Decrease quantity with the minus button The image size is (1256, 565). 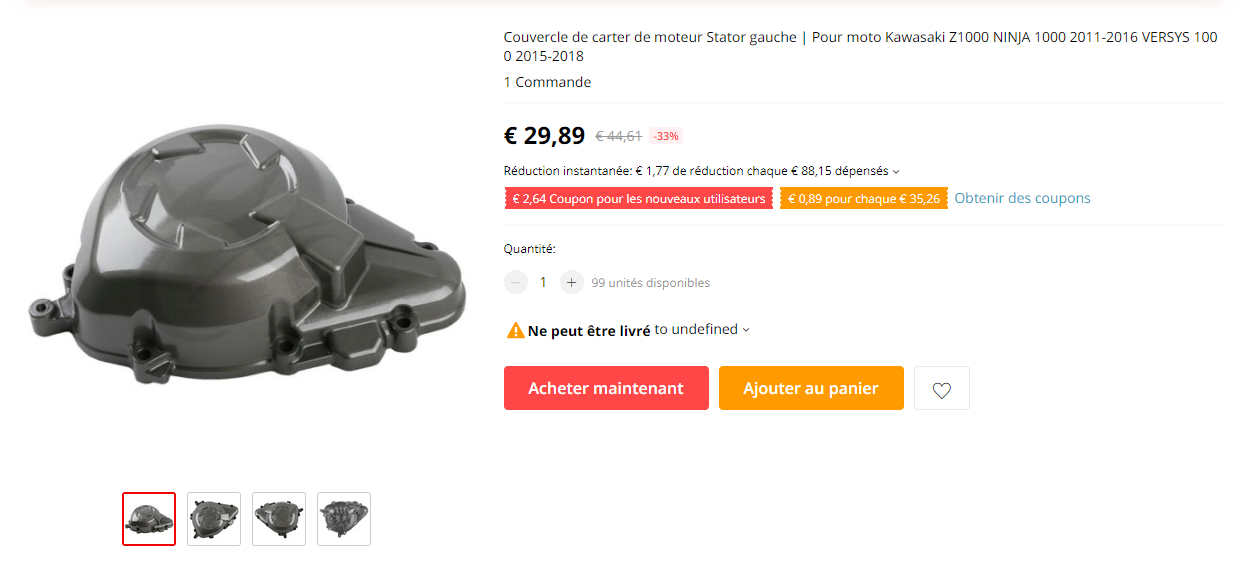515,282
